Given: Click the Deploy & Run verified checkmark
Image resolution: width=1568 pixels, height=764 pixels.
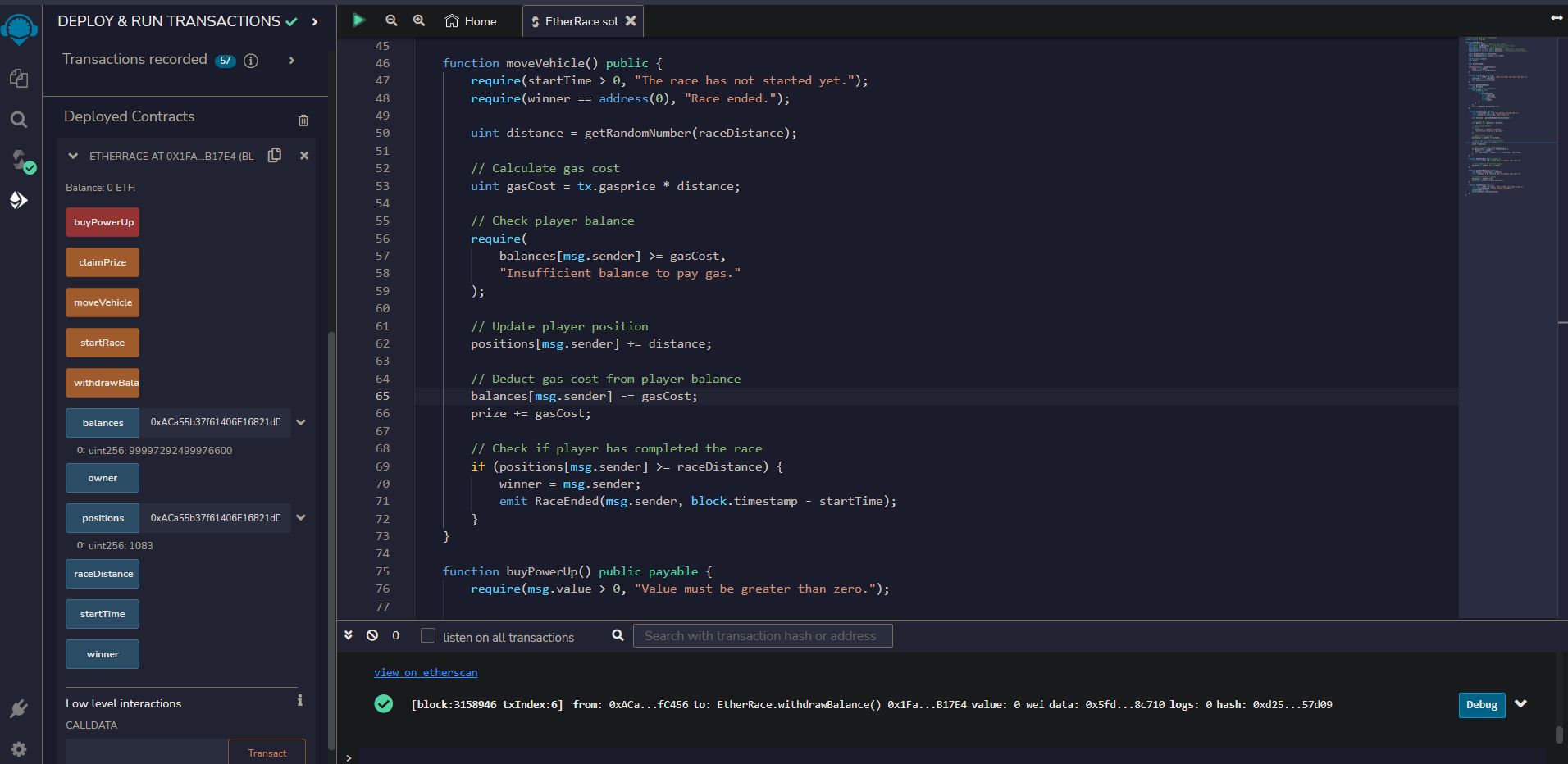Looking at the screenshot, I should (291, 22).
